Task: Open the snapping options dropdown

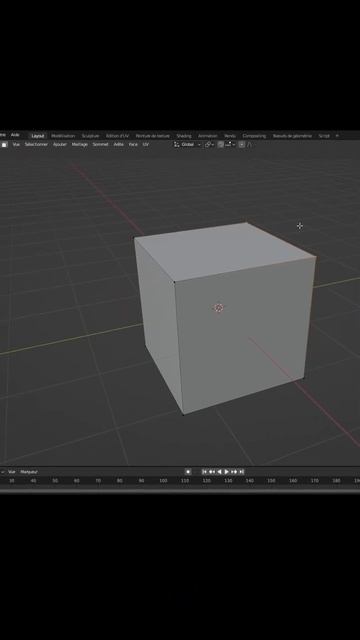Action: 230,144
